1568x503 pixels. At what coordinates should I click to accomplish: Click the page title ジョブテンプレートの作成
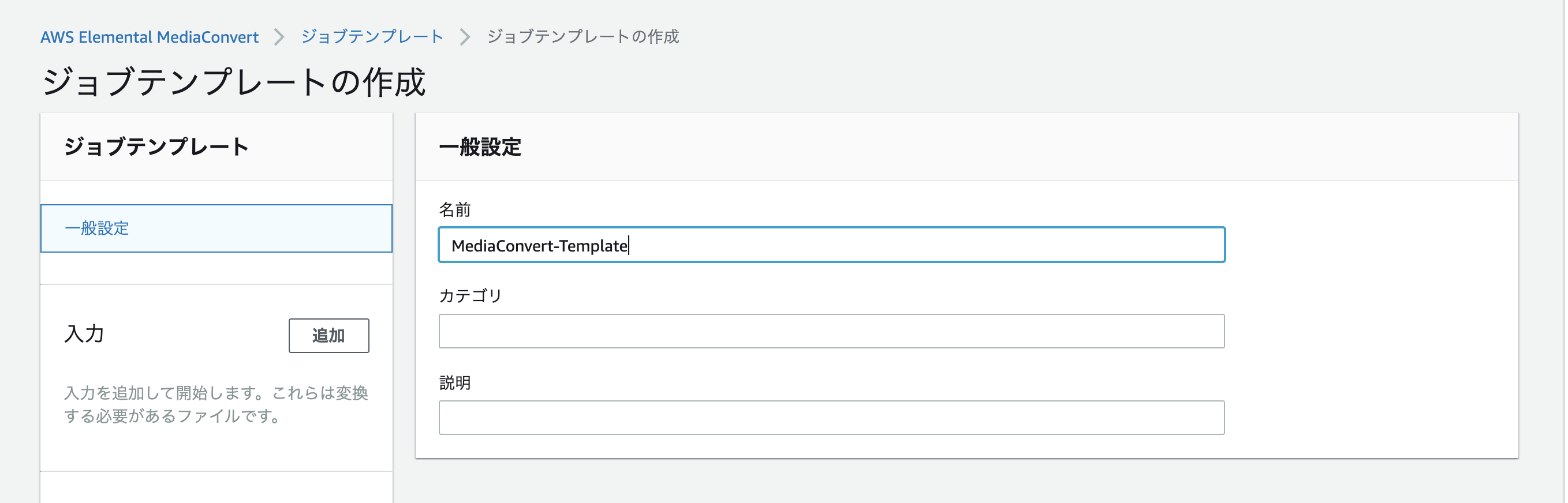coord(234,80)
